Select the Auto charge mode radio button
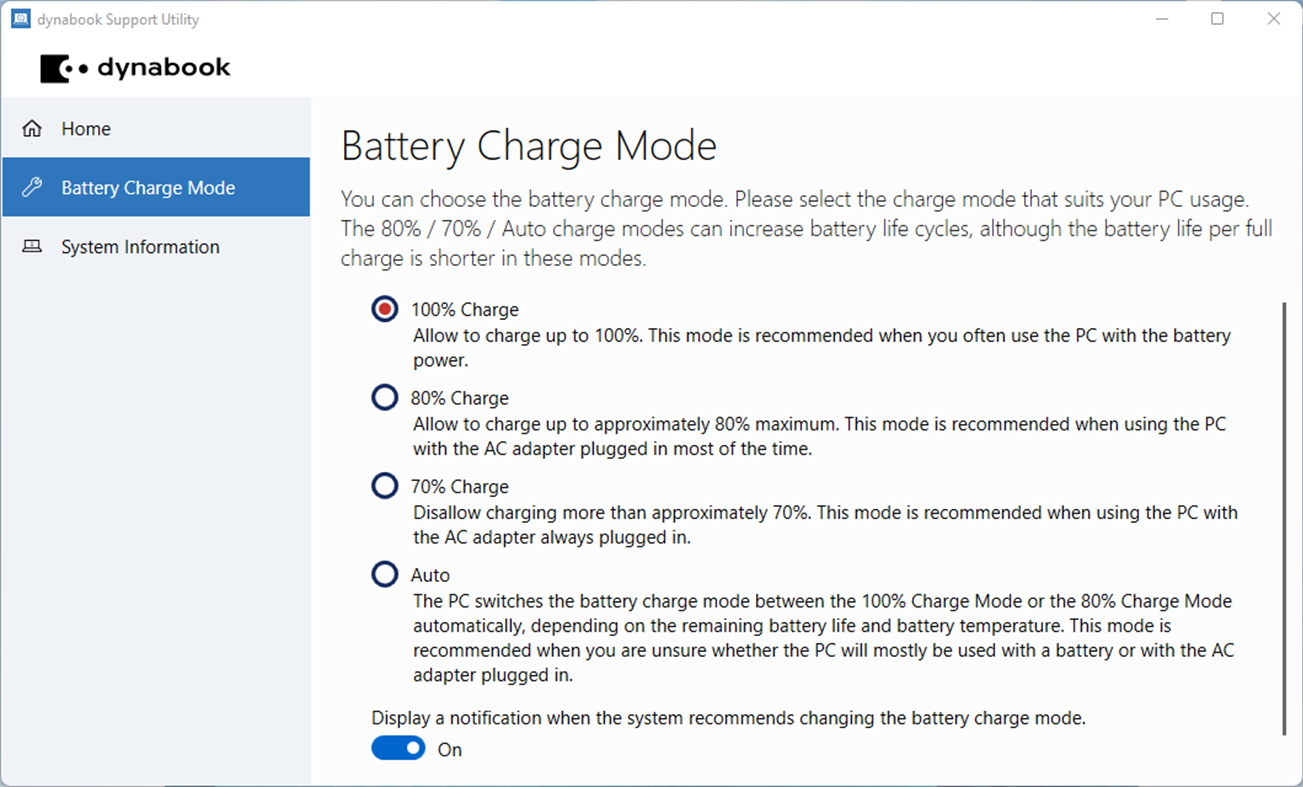The height and width of the screenshot is (787, 1303). click(x=385, y=574)
